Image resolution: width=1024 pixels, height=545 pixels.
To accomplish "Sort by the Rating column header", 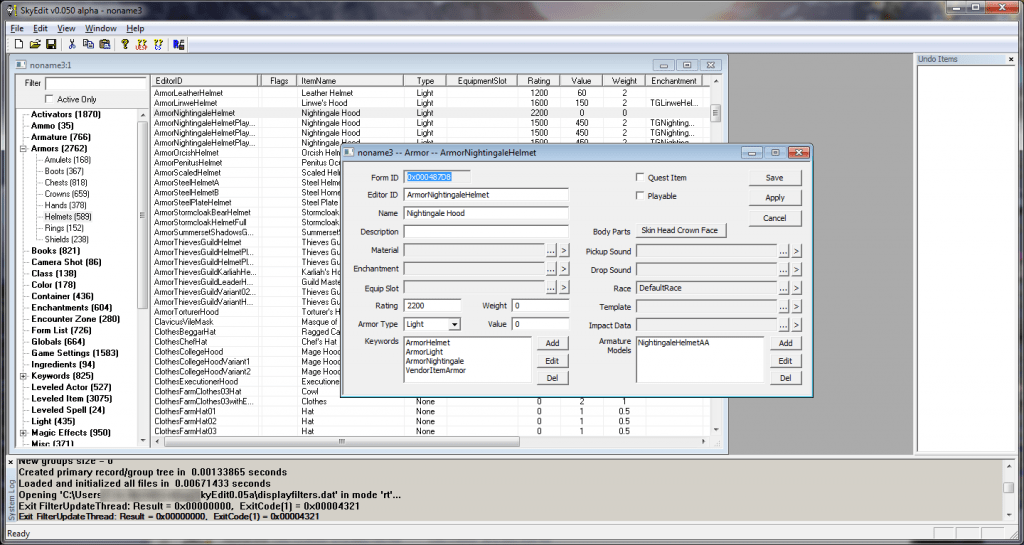I will pyautogui.click(x=539, y=81).
